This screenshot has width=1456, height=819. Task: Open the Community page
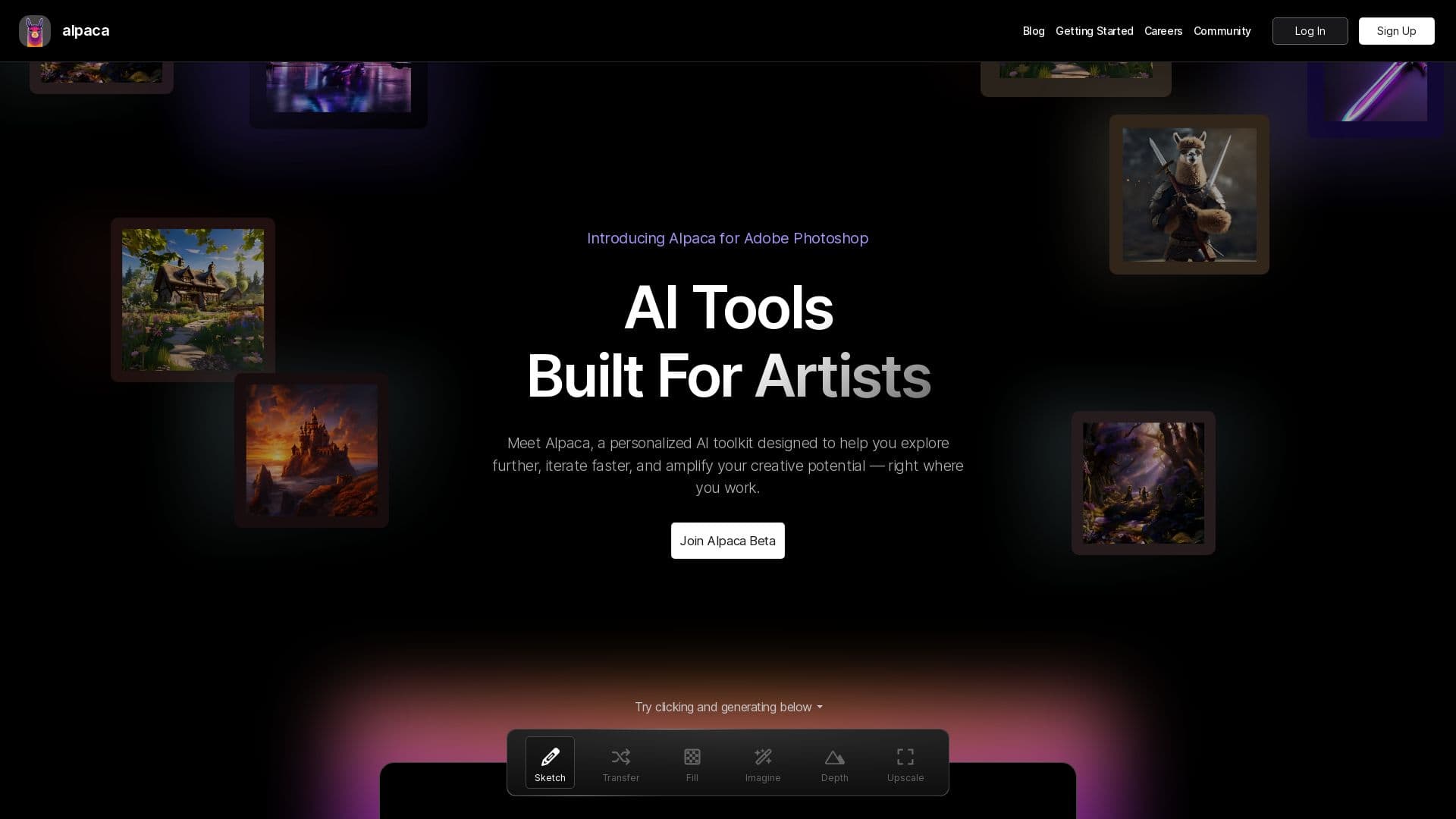click(1222, 31)
